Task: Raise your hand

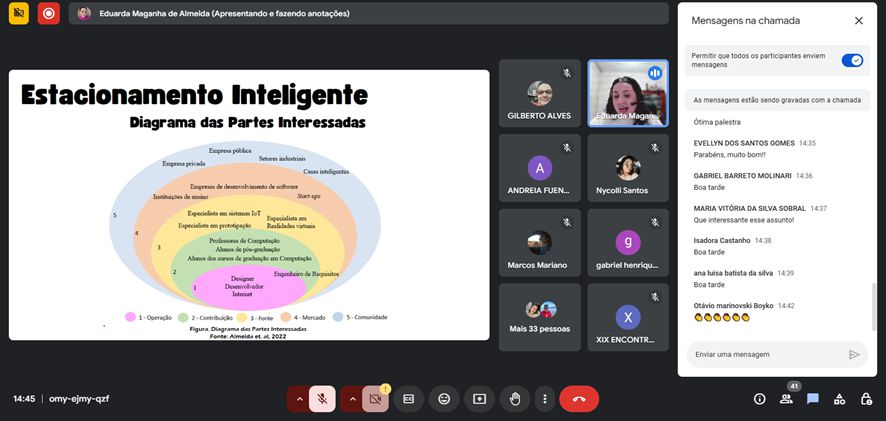Action: (514, 398)
